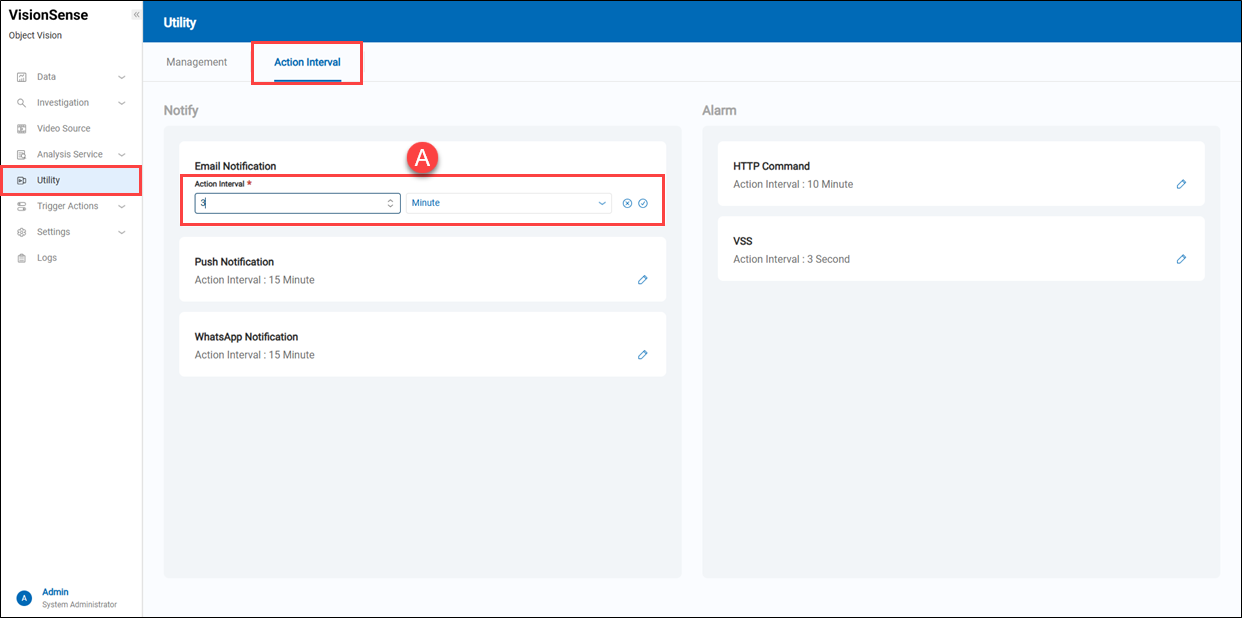Edit the VSS action interval
This screenshot has height=618, width=1242.
(1181, 259)
